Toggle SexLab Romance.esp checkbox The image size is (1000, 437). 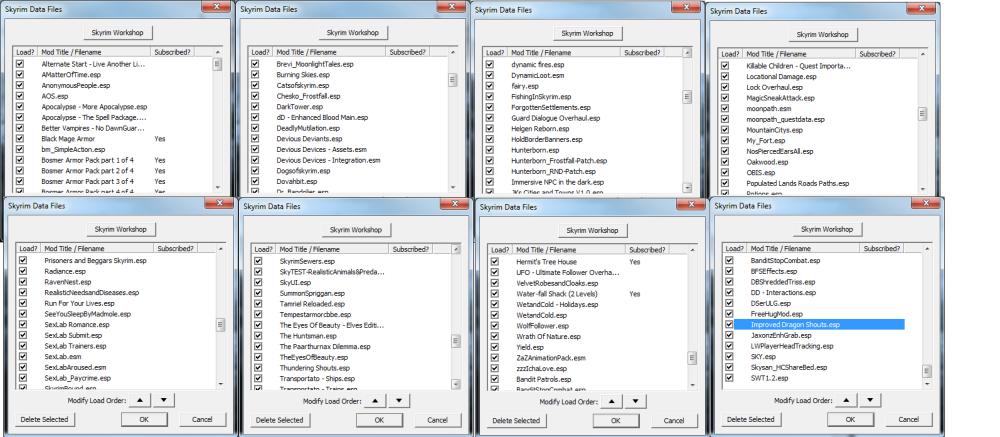coord(23,325)
